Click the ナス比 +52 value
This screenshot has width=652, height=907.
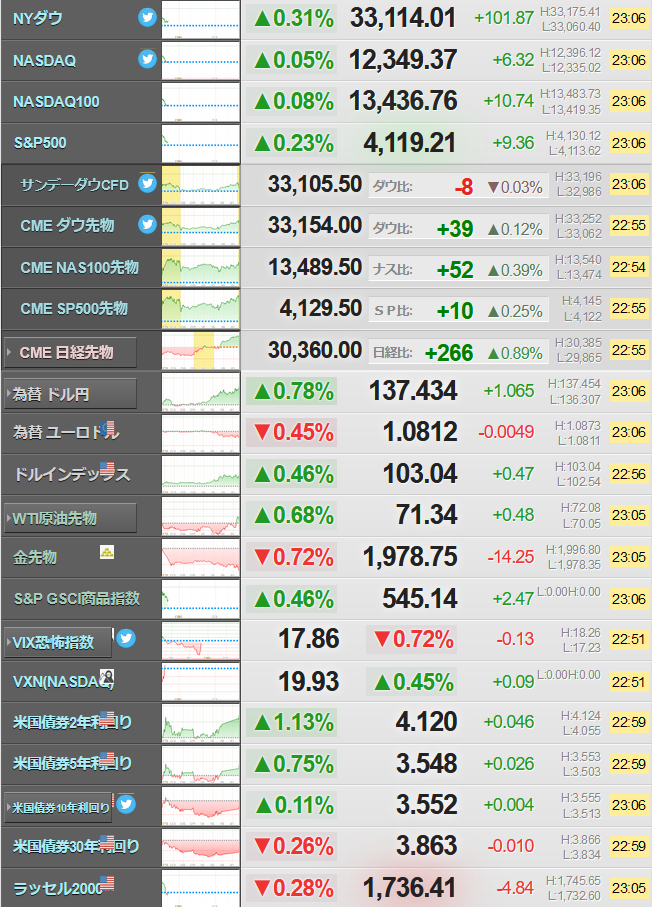coord(455,270)
